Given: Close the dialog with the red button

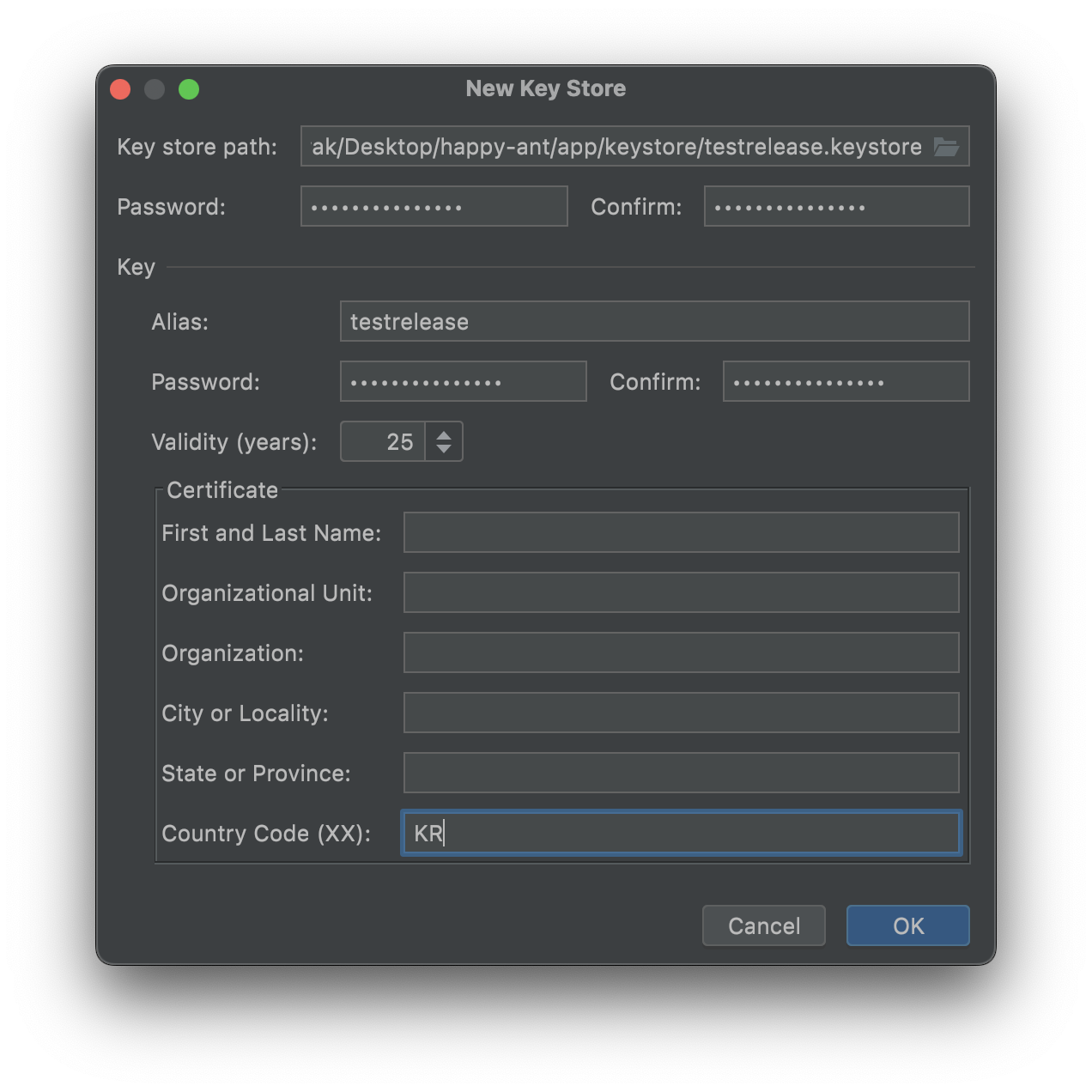Looking at the screenshot, I should [x=120, y=89].
